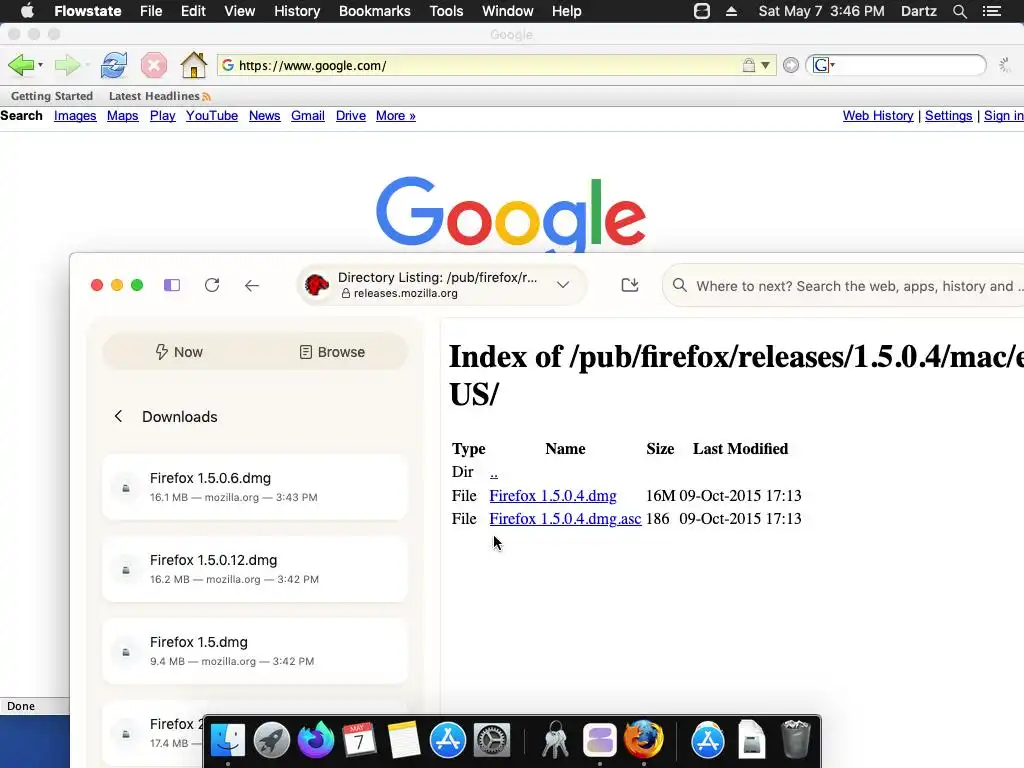Open the Latest Headlines feed bookmark
The height and width of the screenshot is (768, 1024).
tap(159, 96)
